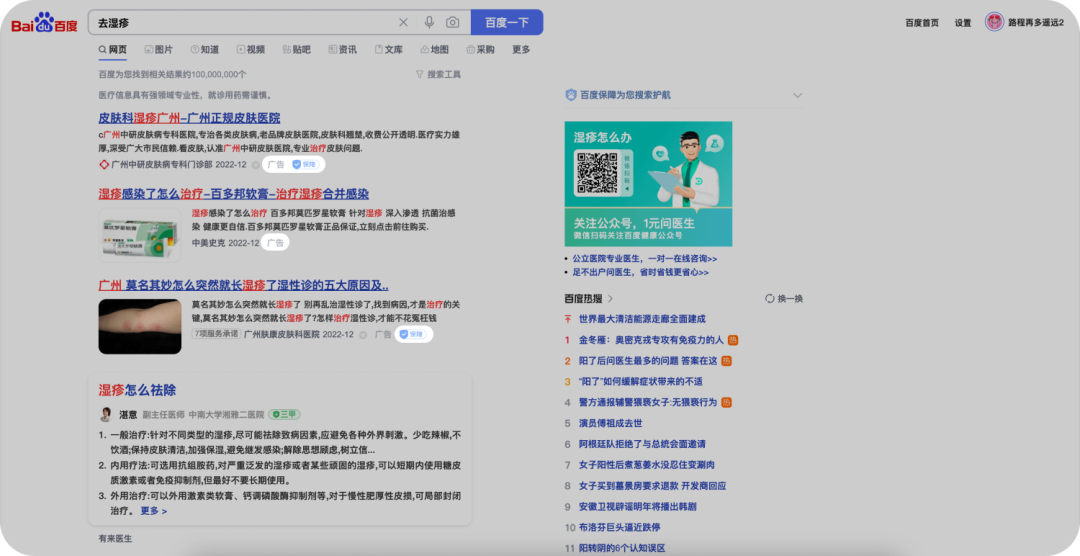1080x556 pixels.
Task: Click the 热 tag beside 阳了后问医生最多的问题
Action: [x=727, y=361]
